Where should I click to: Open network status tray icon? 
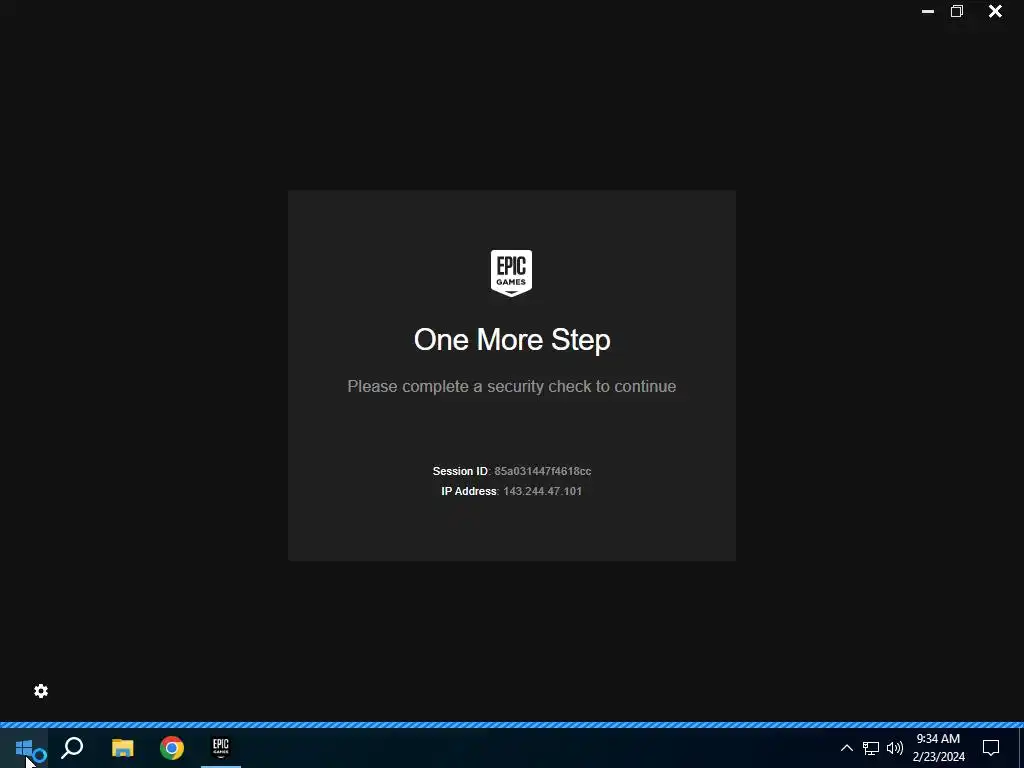tap(871, 748)
